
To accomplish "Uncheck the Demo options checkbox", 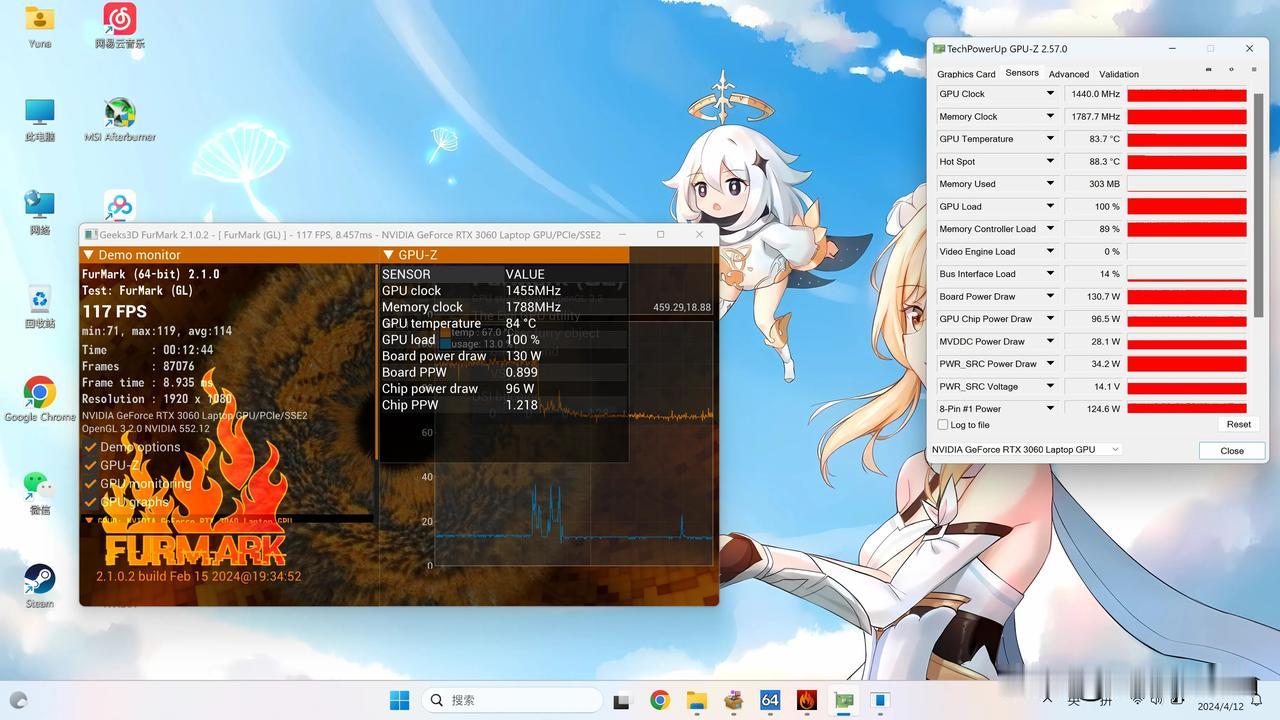I will (x=91, y=447).
